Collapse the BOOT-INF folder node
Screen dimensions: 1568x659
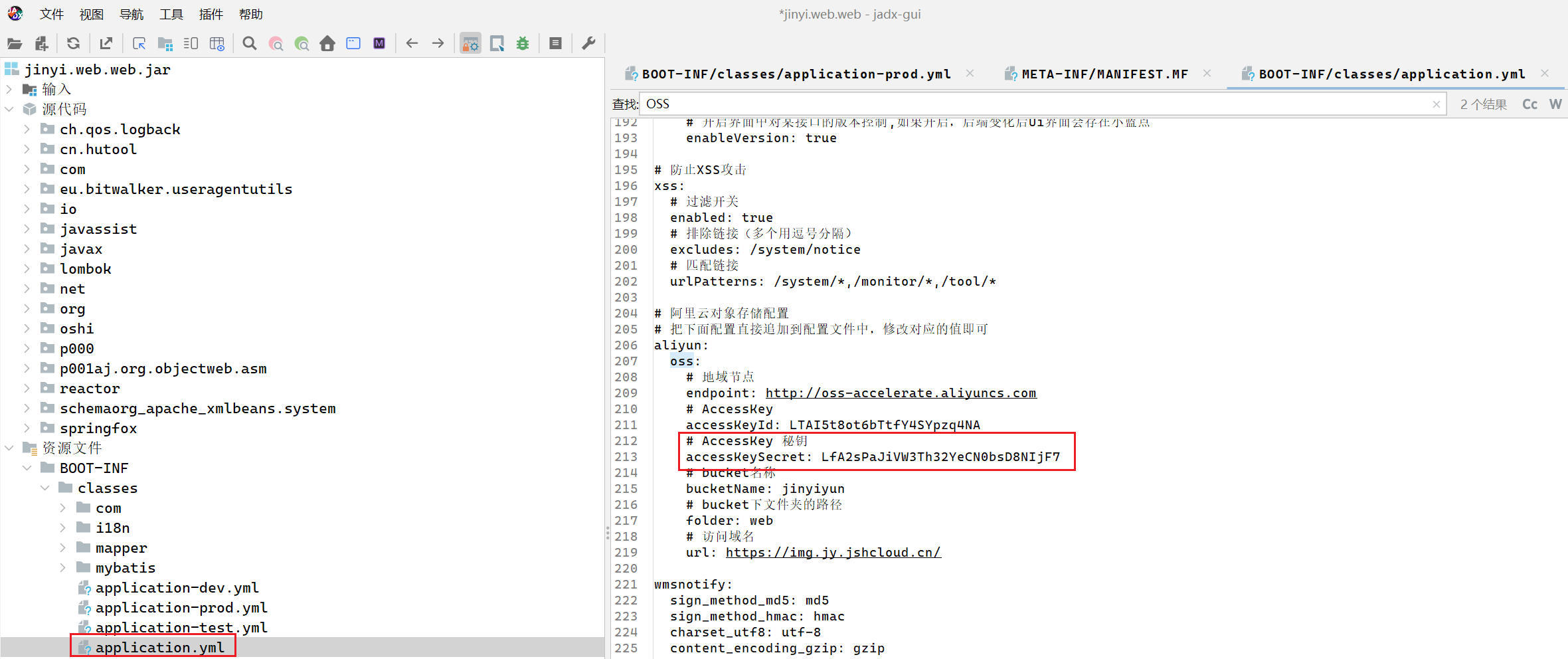click(27, 468)
